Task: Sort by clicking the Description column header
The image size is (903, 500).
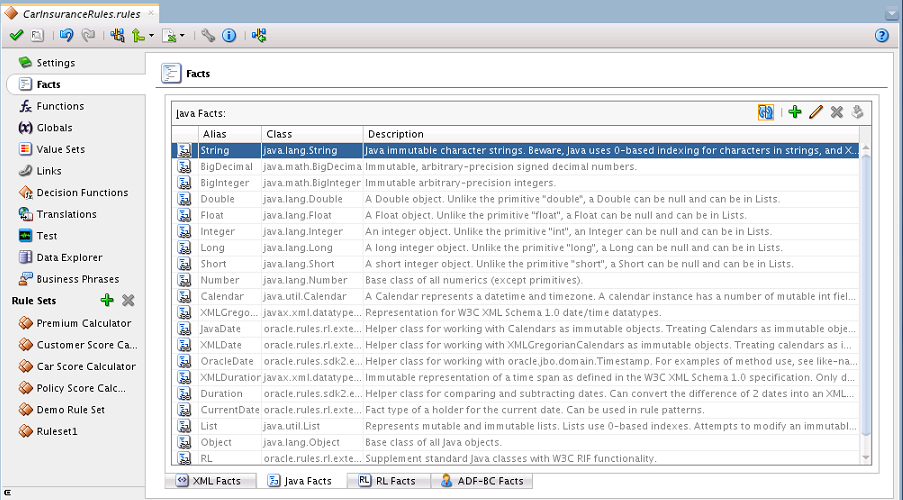Action: coord(396,134)
